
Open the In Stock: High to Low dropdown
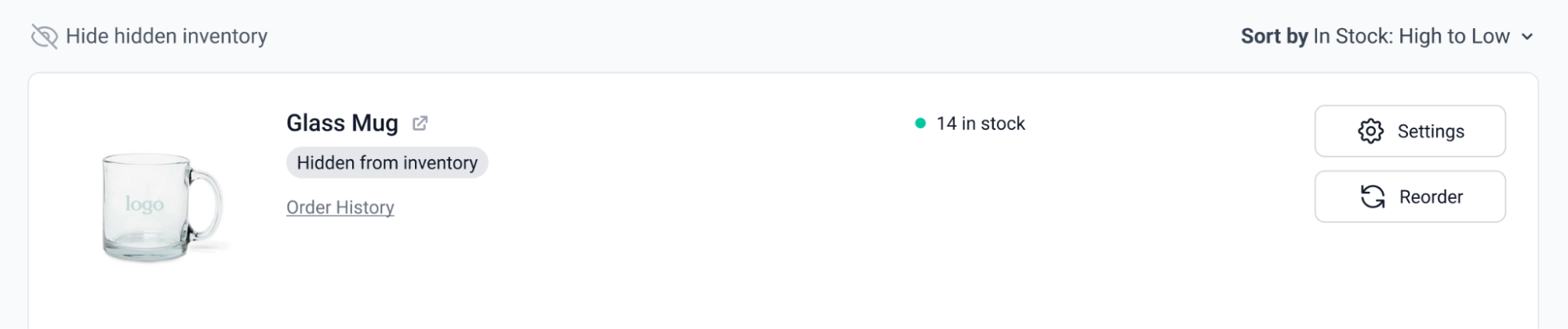click(1410, 37)
